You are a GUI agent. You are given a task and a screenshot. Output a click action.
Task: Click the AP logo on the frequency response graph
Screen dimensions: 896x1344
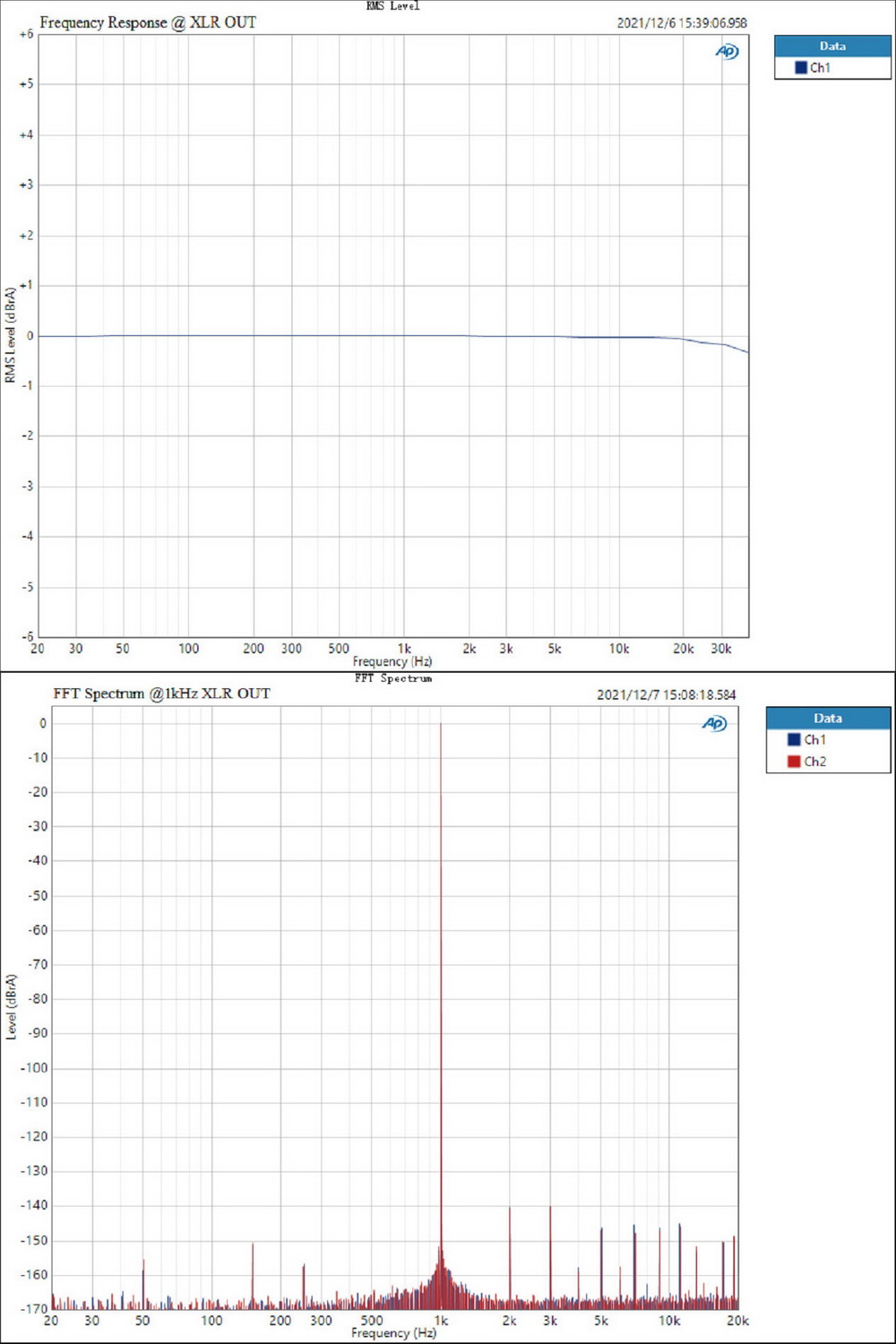point(726,52)
